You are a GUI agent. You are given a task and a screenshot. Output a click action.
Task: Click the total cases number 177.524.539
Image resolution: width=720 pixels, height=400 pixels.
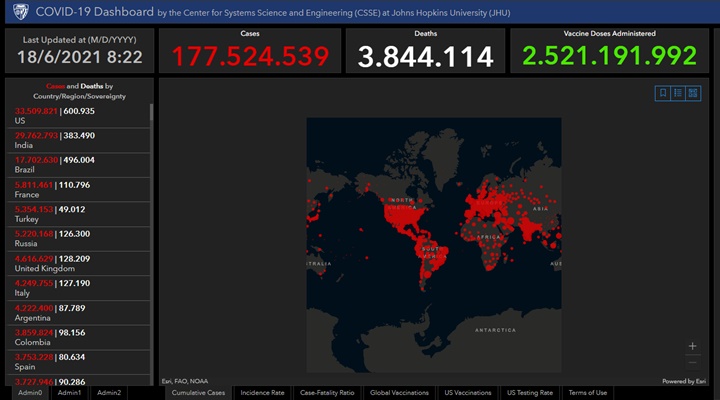250,56
